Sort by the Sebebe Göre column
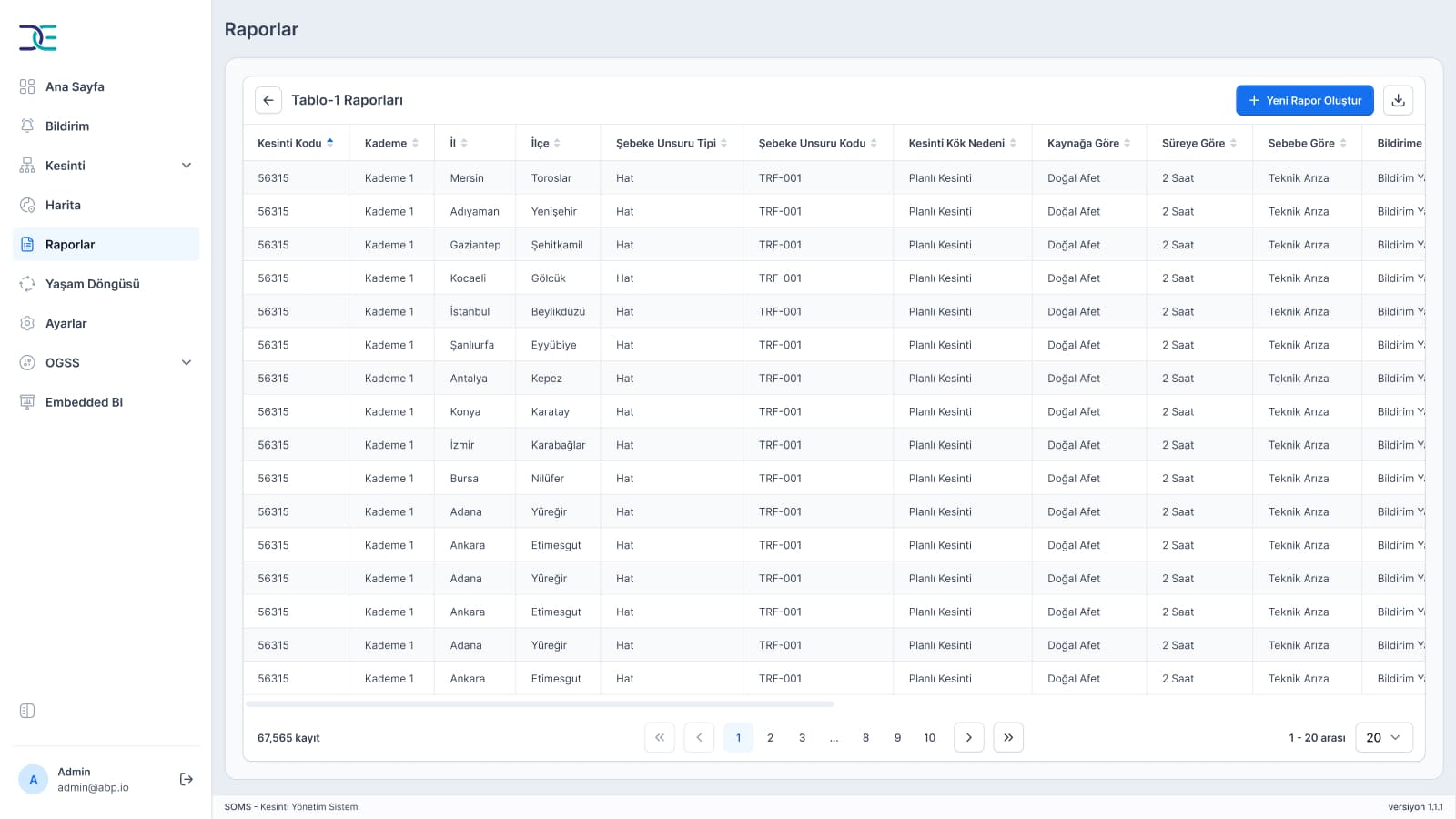1456x819 pixels. click(1308, 143)
